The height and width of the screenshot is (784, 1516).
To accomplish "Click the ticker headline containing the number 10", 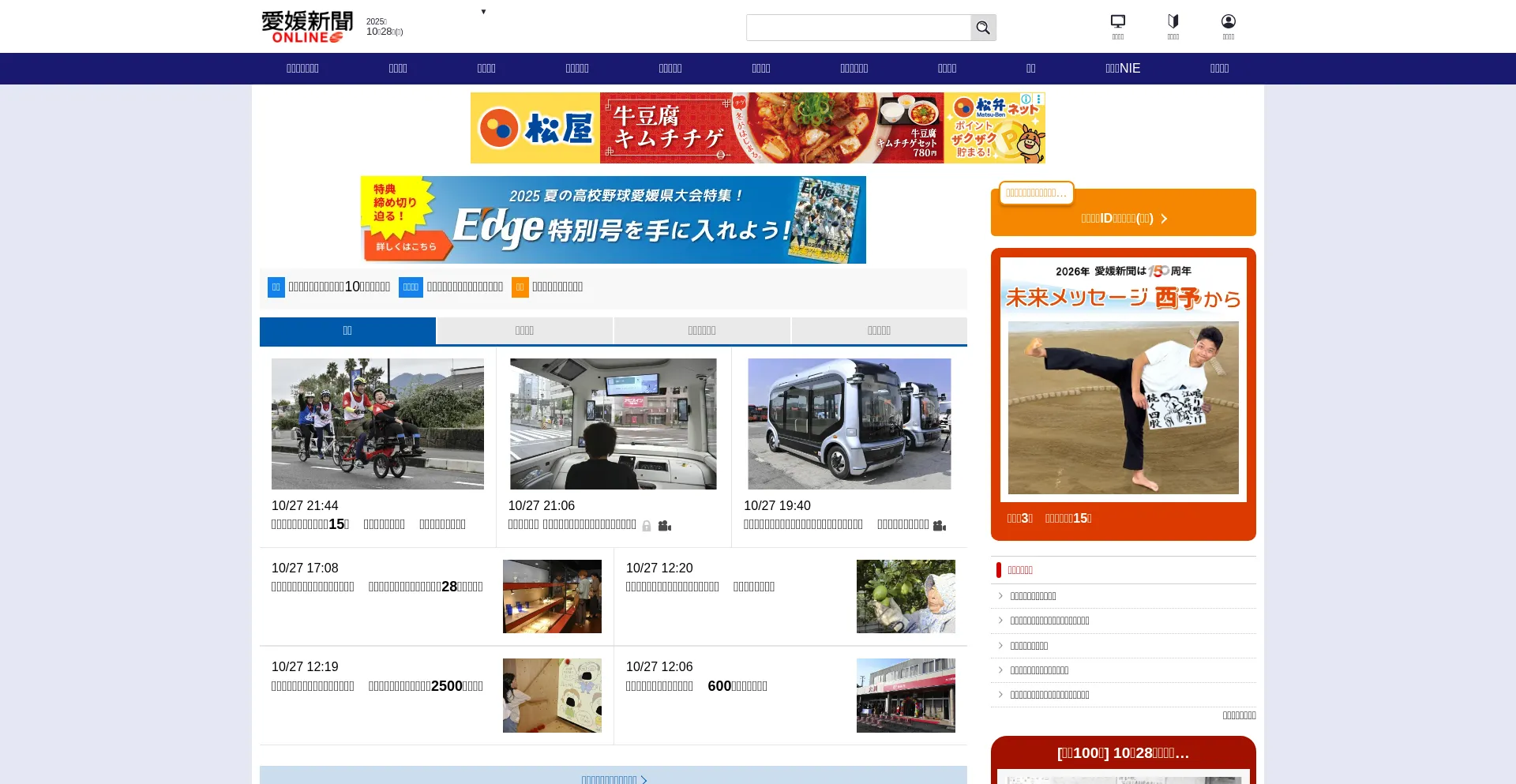I will pyautogui.click(x=340, y=287).
